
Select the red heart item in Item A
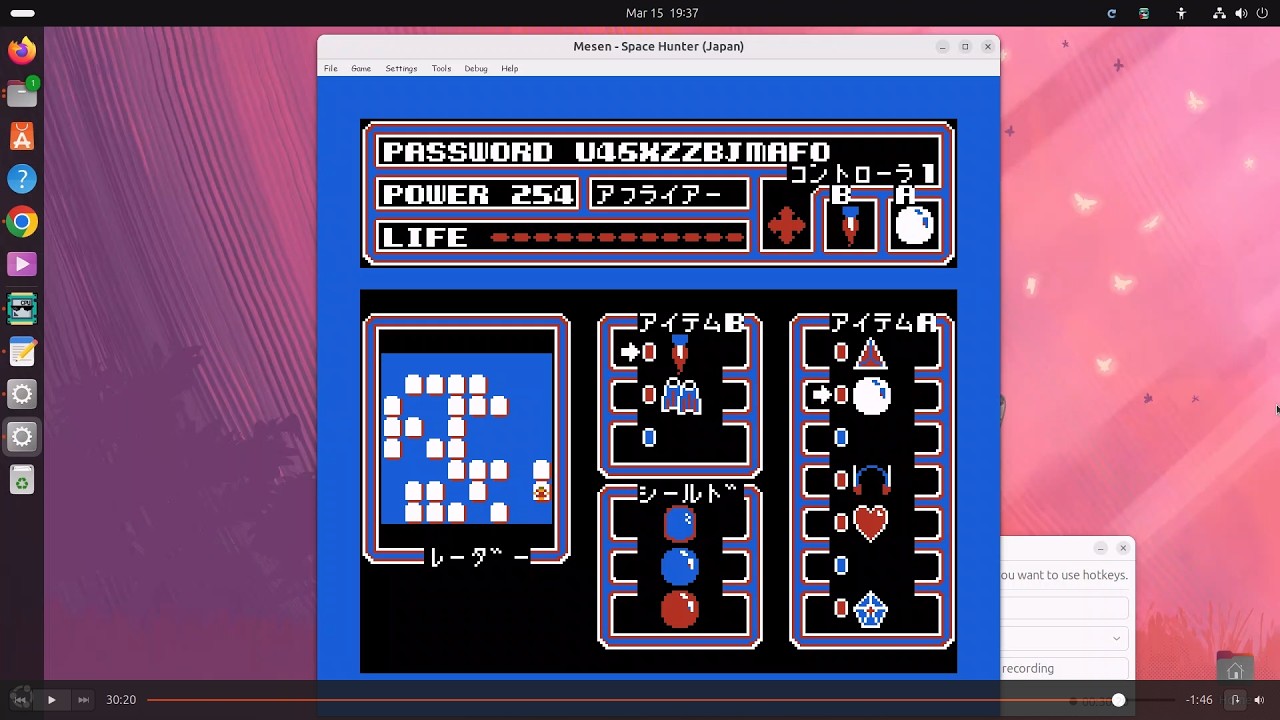(871, 523)
